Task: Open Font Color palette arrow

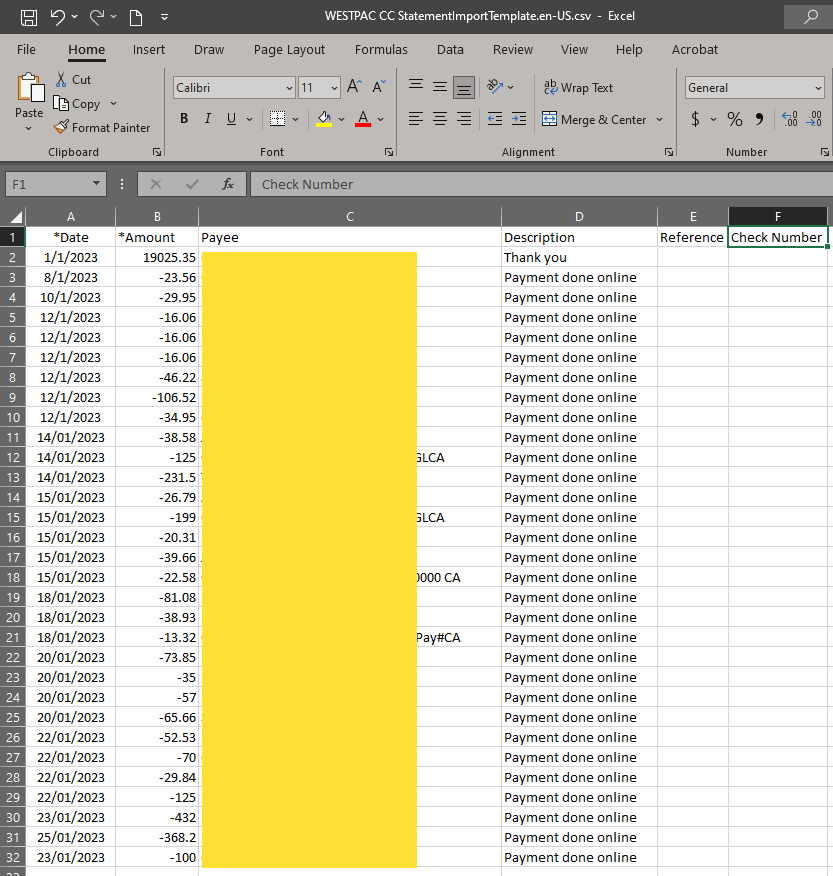Action: click(380, 119)
